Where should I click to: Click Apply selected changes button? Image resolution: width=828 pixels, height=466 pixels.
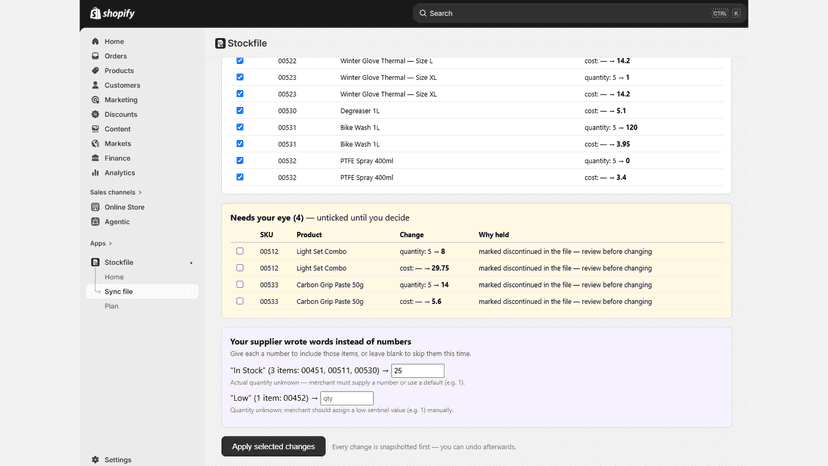[274, 446]
